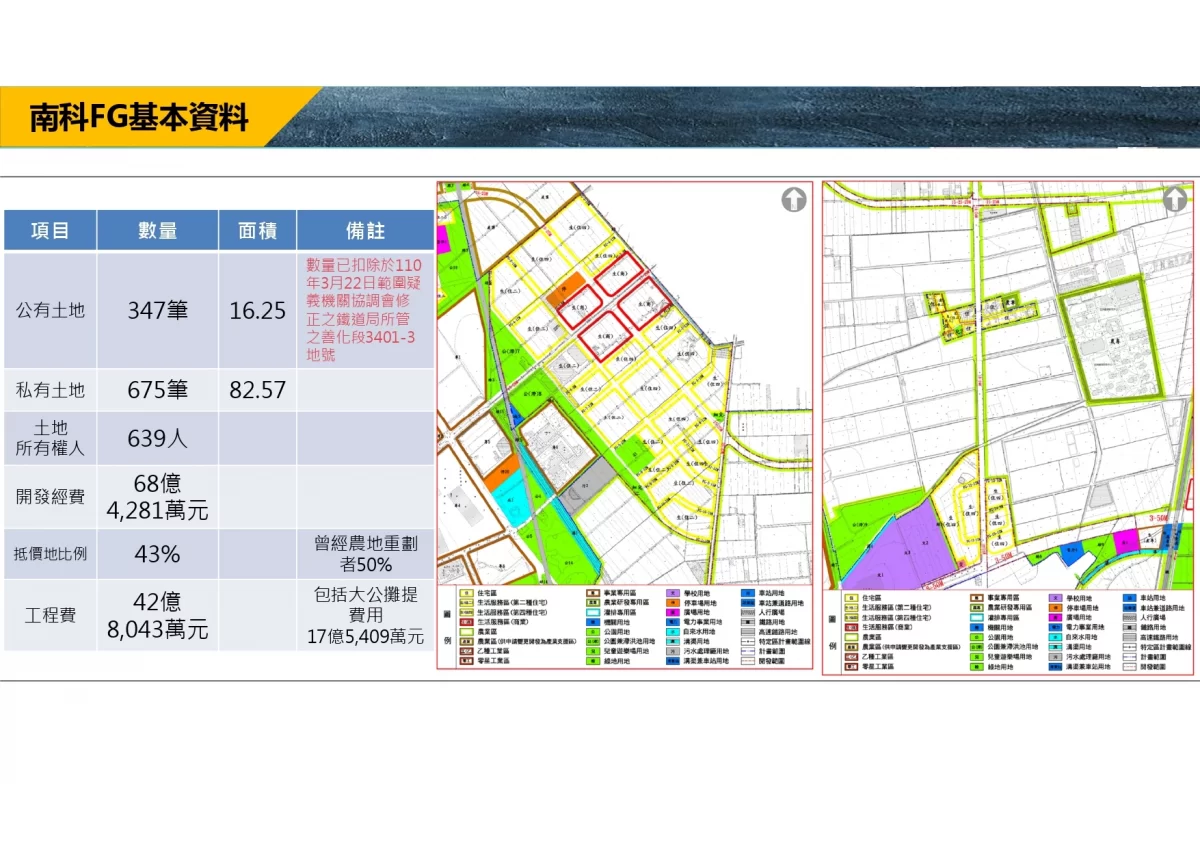Click the red note mentioning 善化段3401-3地號

tap(365, 310)
